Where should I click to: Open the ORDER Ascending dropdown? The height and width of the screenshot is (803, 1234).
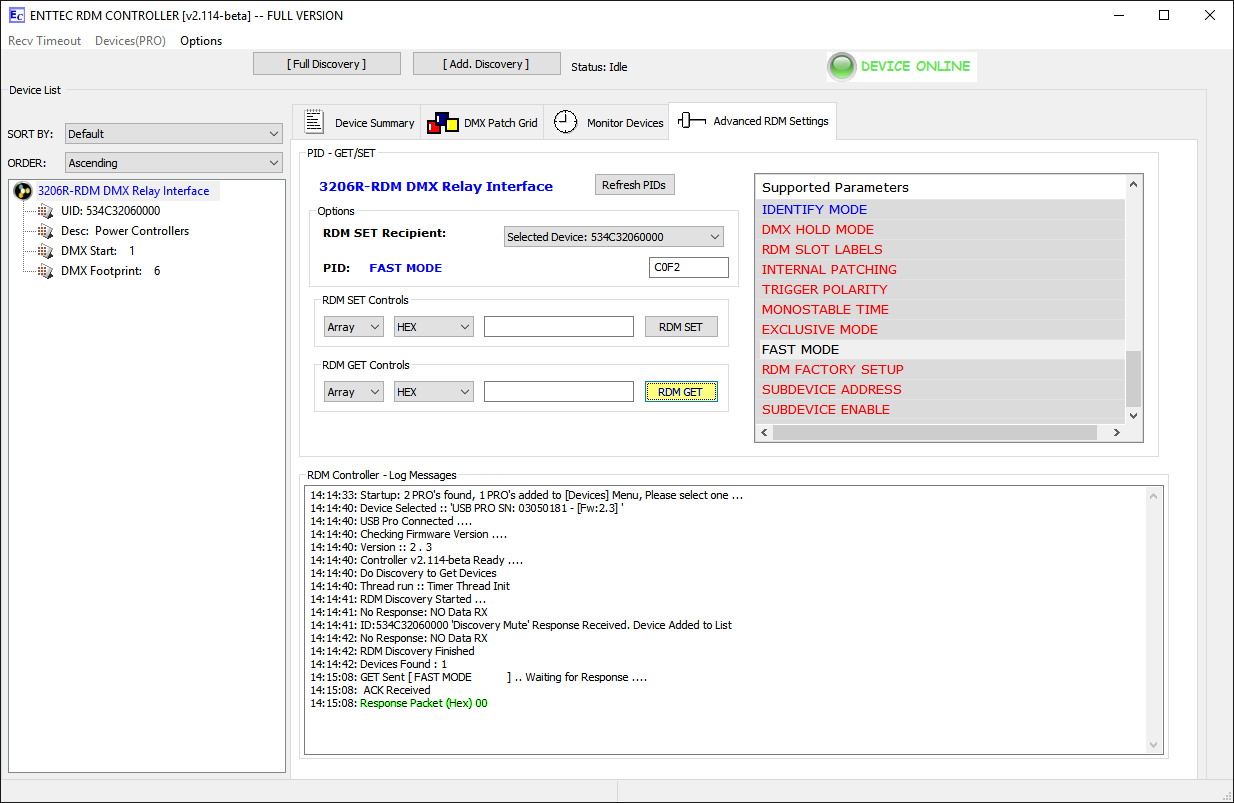[174, 163]
